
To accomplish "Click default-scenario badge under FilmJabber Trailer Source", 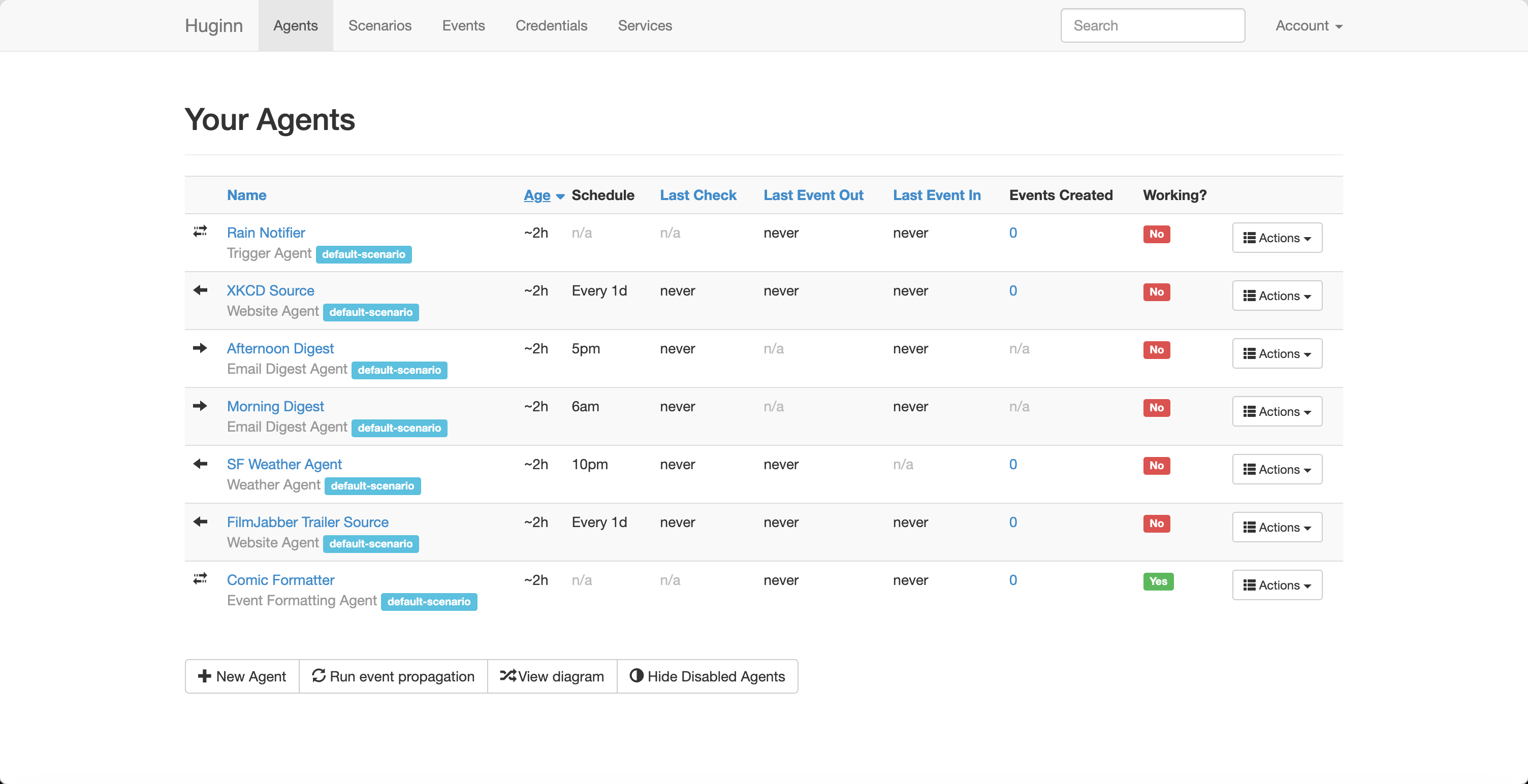I will [371, 544].
